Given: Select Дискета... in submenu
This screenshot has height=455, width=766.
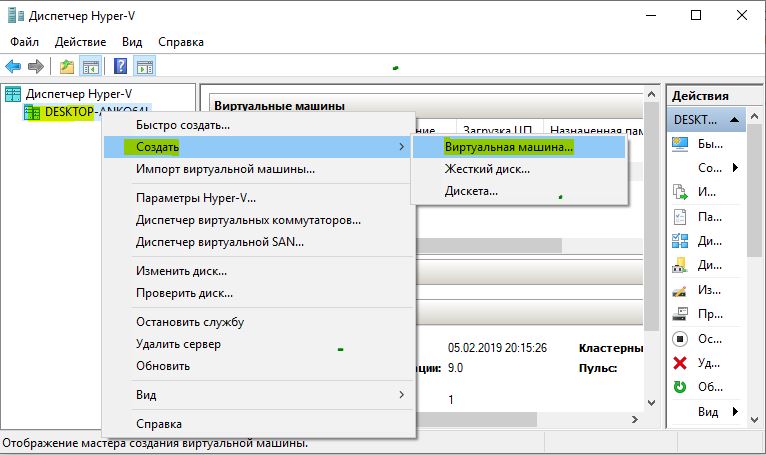Looking at the screenshot, I should coord(519,191).
